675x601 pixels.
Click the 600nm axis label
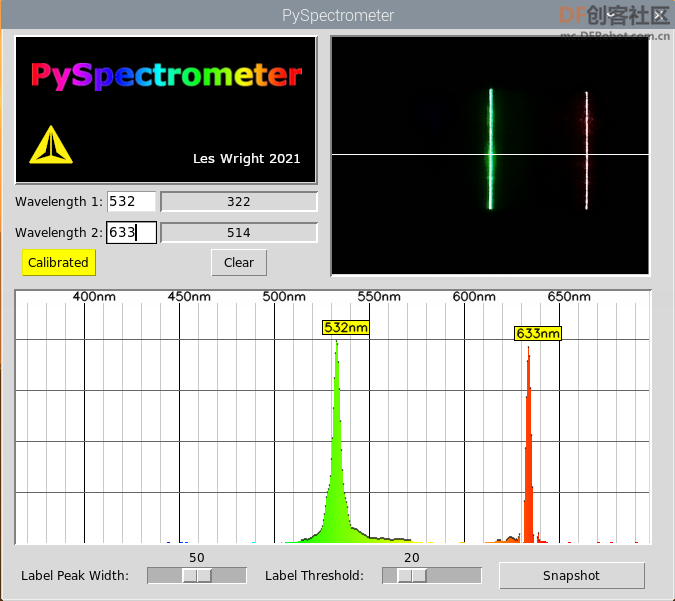click(x=474, y=297)
